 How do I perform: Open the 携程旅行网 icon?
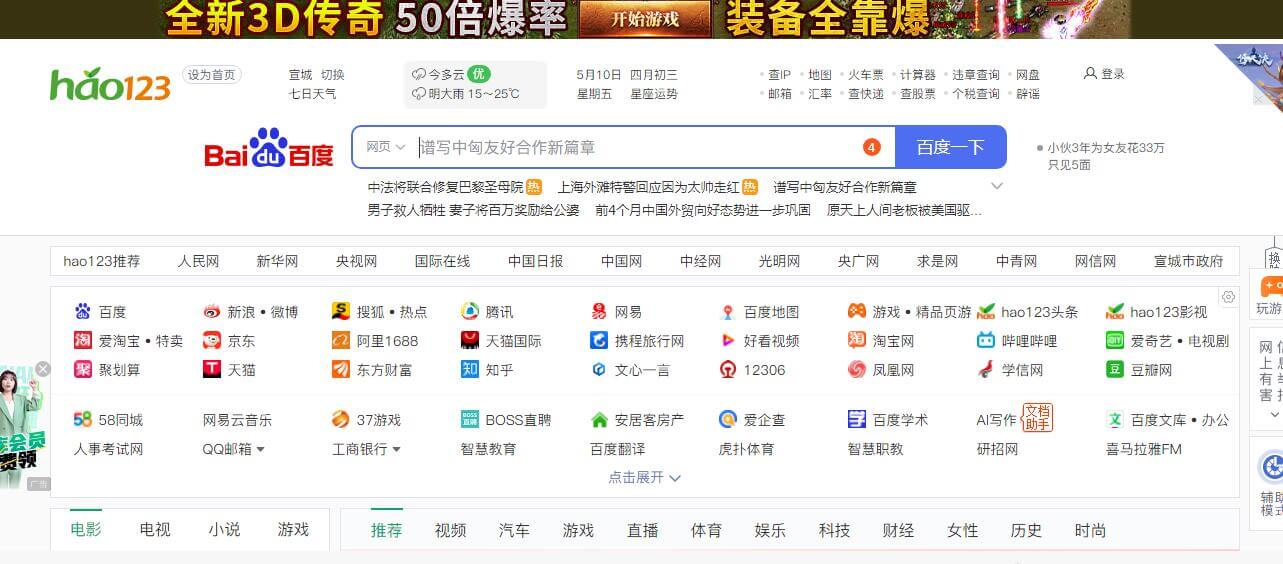click(x=599, y=341)
